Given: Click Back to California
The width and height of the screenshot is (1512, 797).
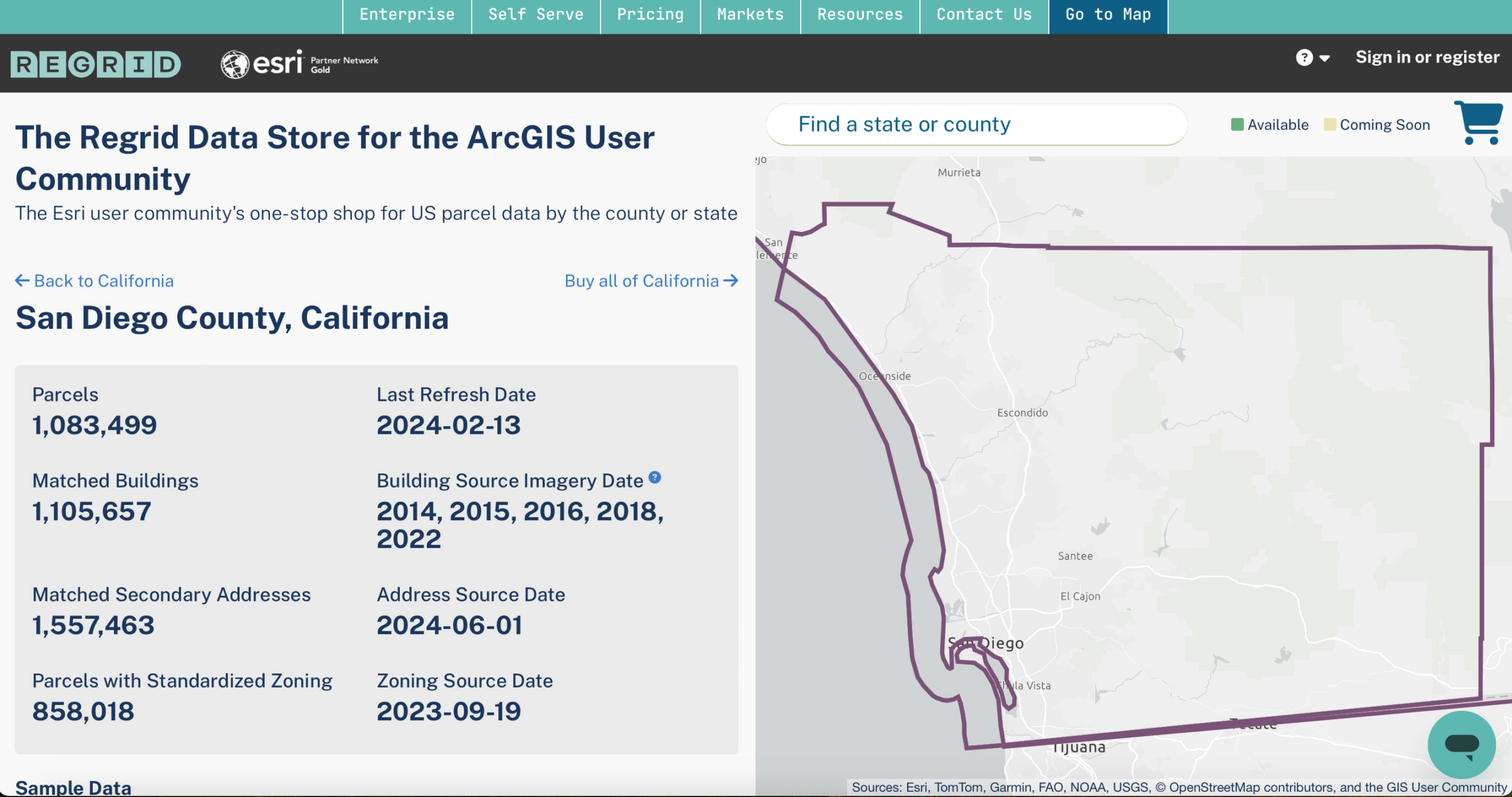Looking at the screenshot, I should tap(104, 280).
